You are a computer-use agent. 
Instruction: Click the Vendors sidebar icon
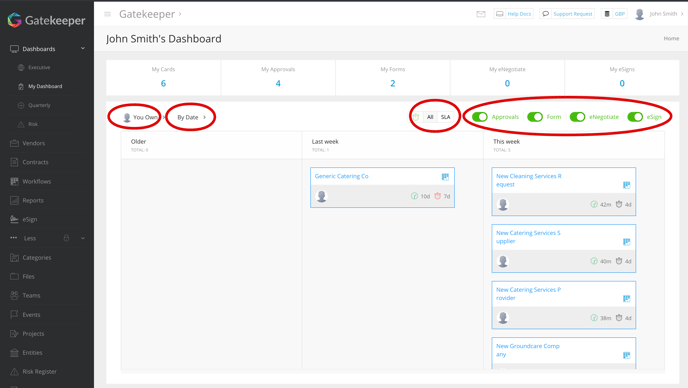[x=14, y=143]
